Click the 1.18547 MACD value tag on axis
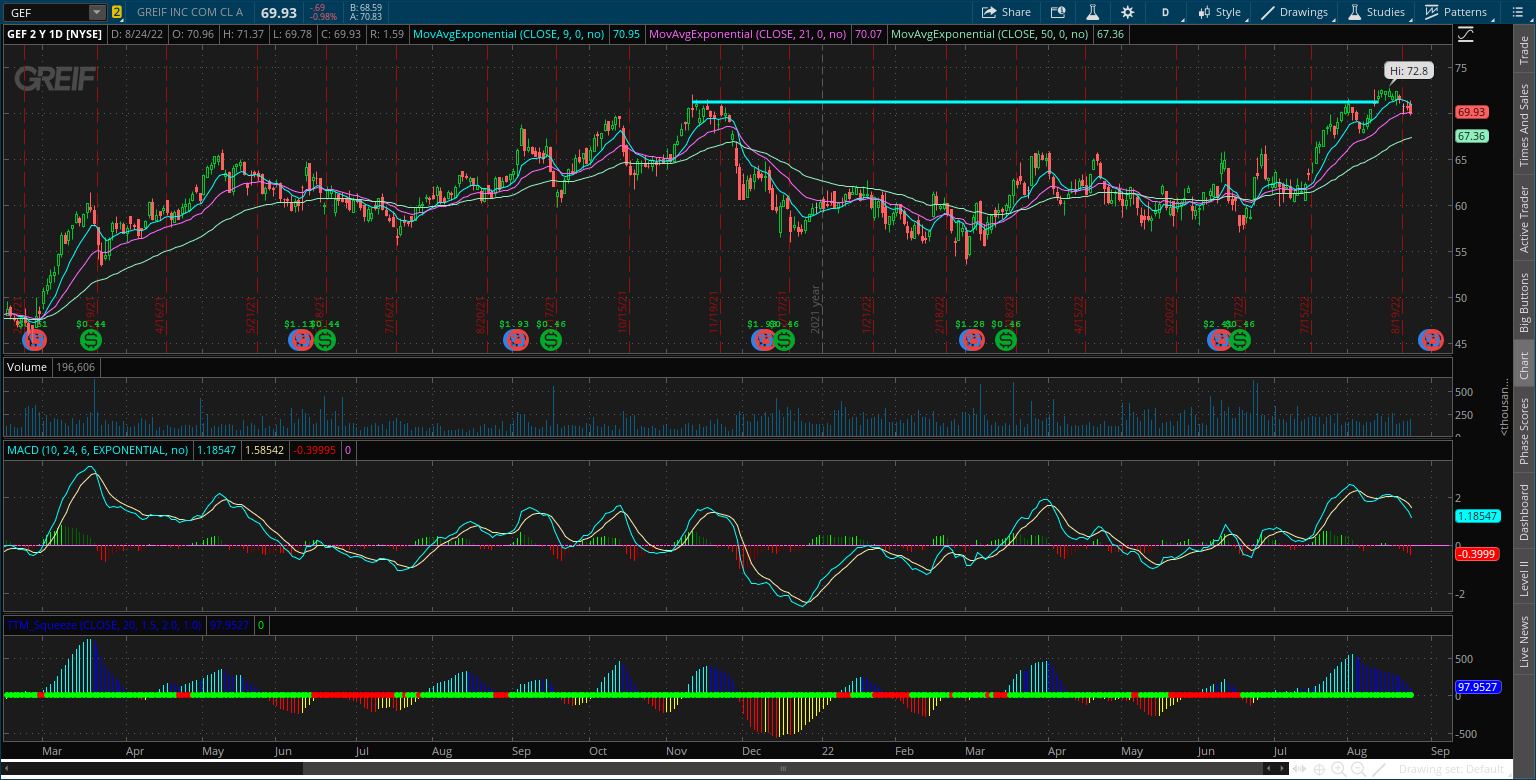Viewport: 1536px width, 780px height. [1478, 516]
